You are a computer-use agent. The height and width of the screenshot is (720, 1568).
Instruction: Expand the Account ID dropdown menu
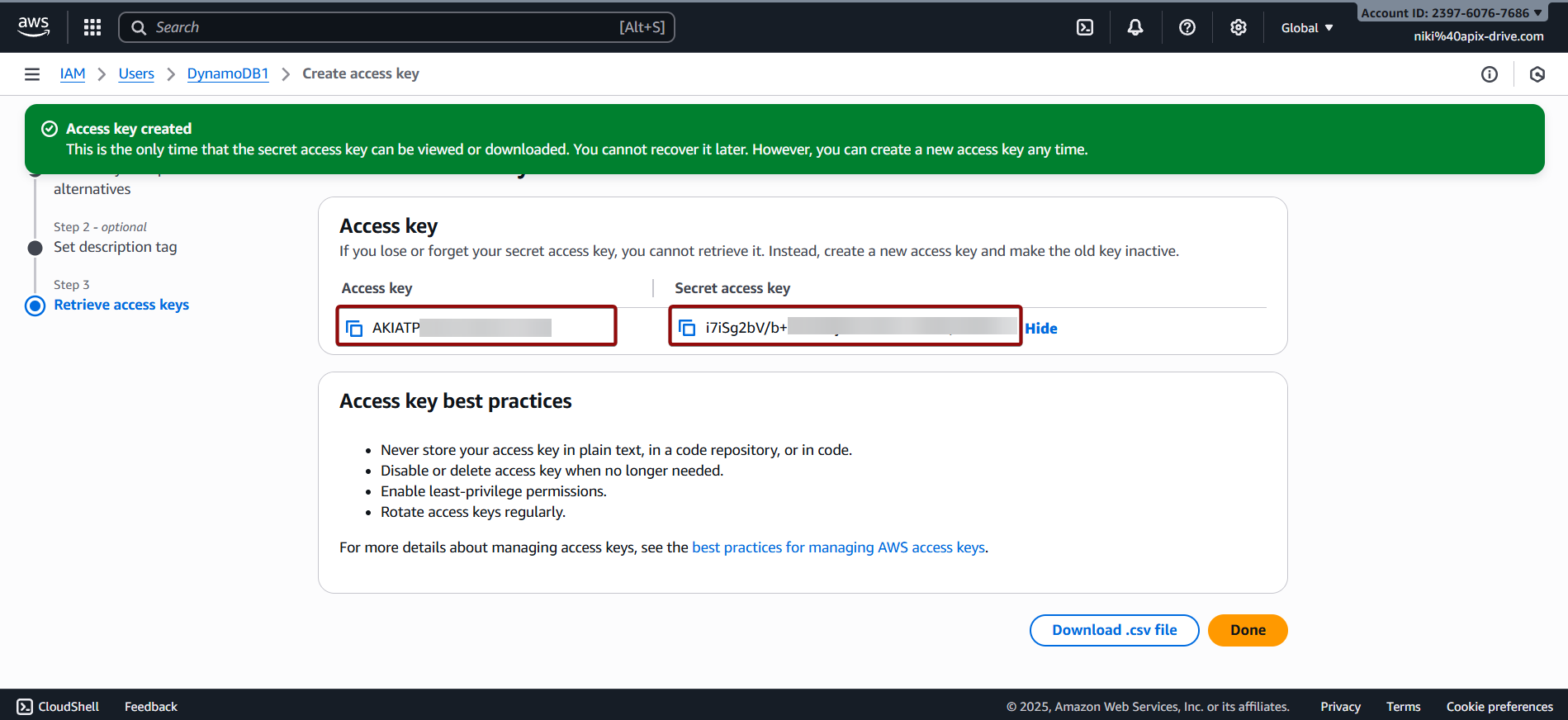click(1451, 13)
